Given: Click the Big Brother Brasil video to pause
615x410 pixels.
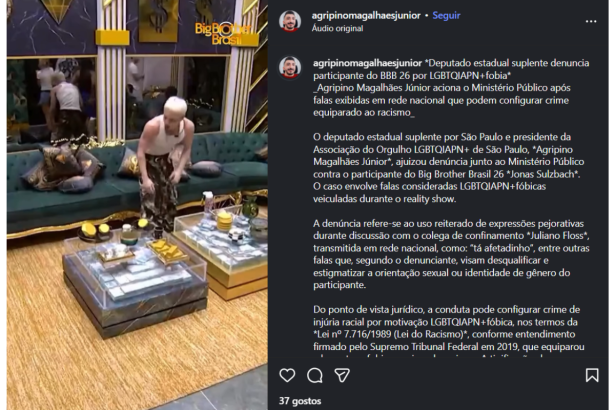Looking at the screenshot, I should (137, 205).
